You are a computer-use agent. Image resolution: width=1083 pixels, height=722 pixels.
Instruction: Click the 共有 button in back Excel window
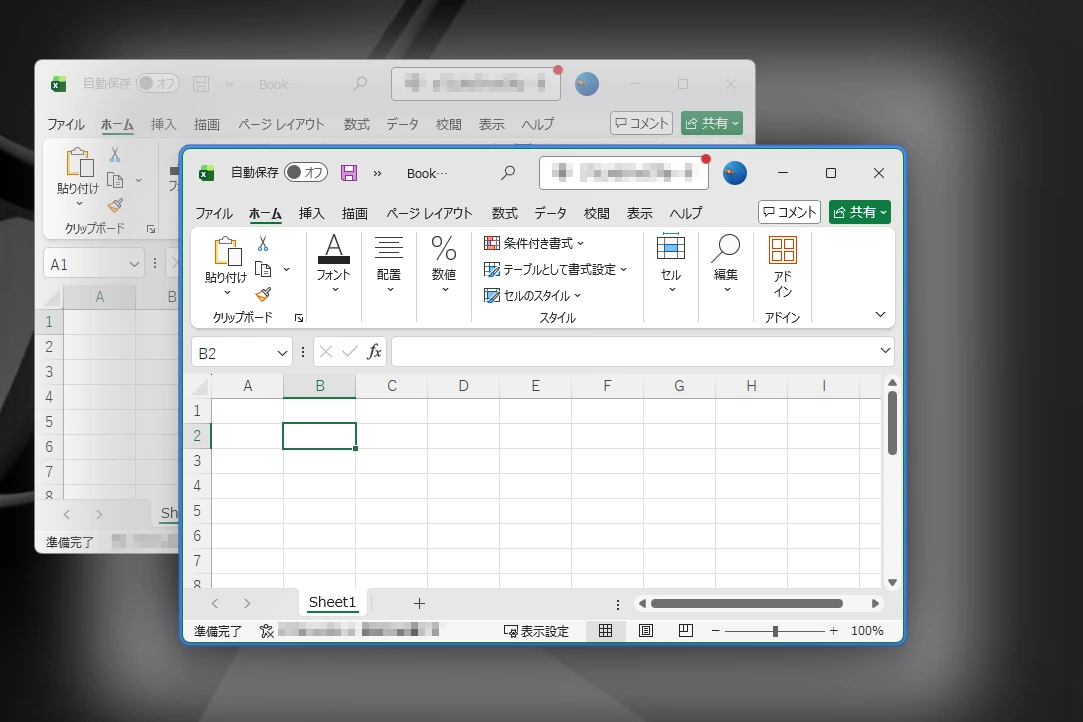pyautogui.click(x=712, y=123)
